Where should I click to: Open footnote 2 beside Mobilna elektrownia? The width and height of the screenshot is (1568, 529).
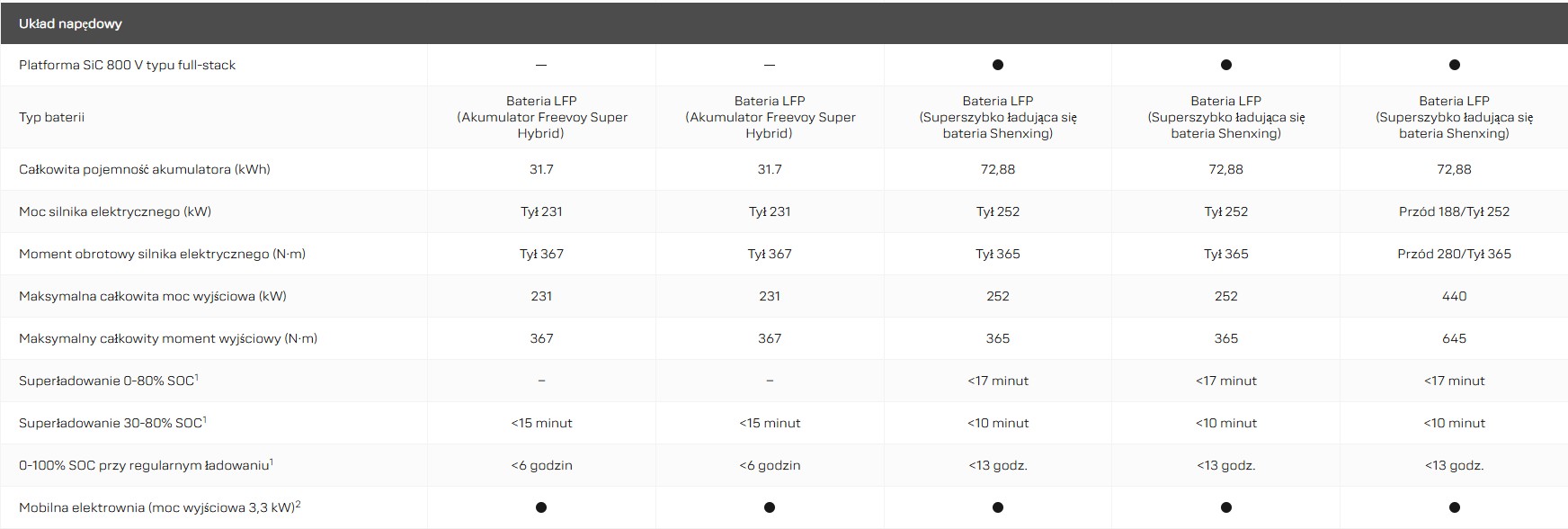pos(298,504)
